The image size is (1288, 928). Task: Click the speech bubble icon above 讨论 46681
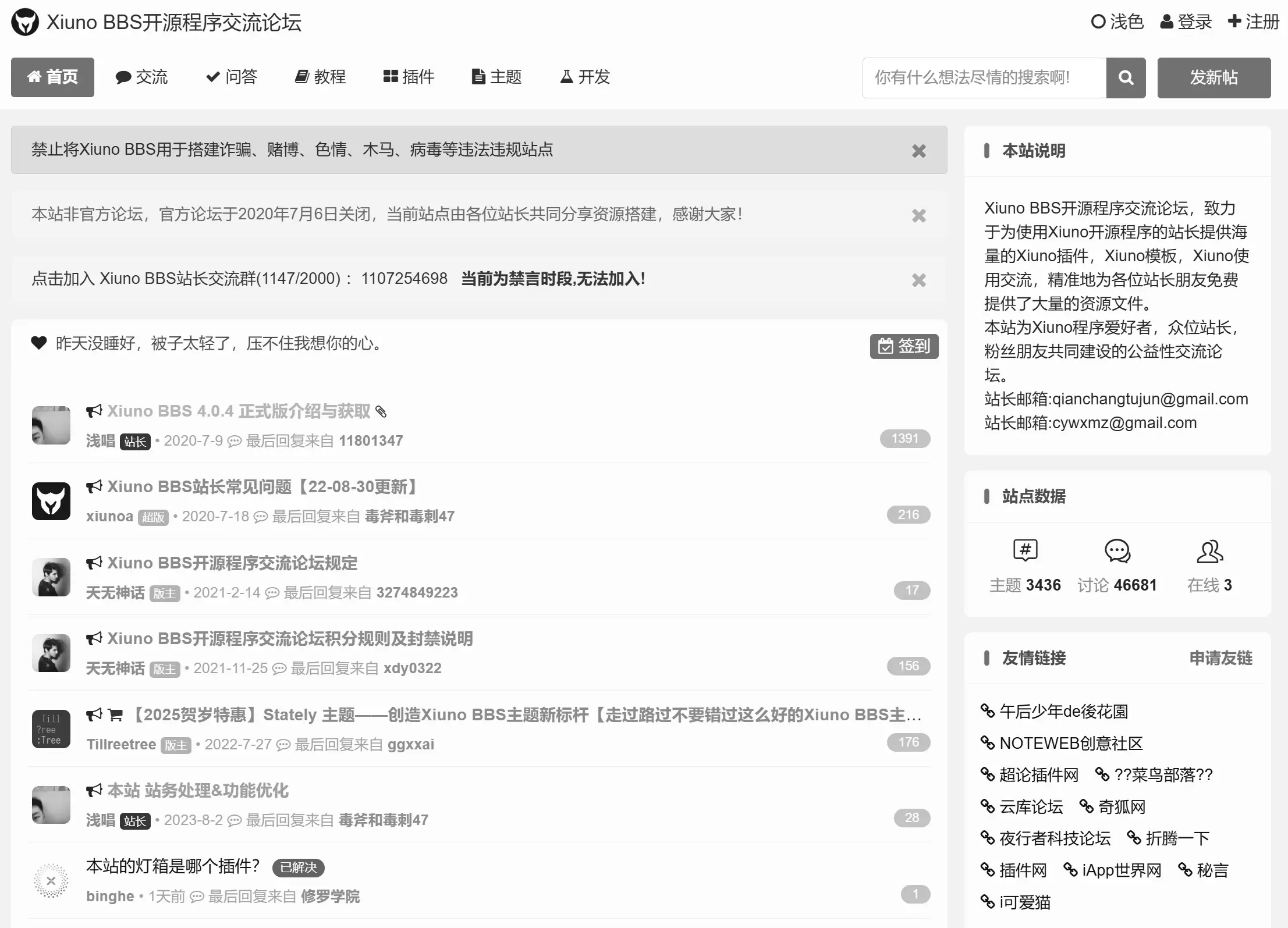pos(1117,552)
